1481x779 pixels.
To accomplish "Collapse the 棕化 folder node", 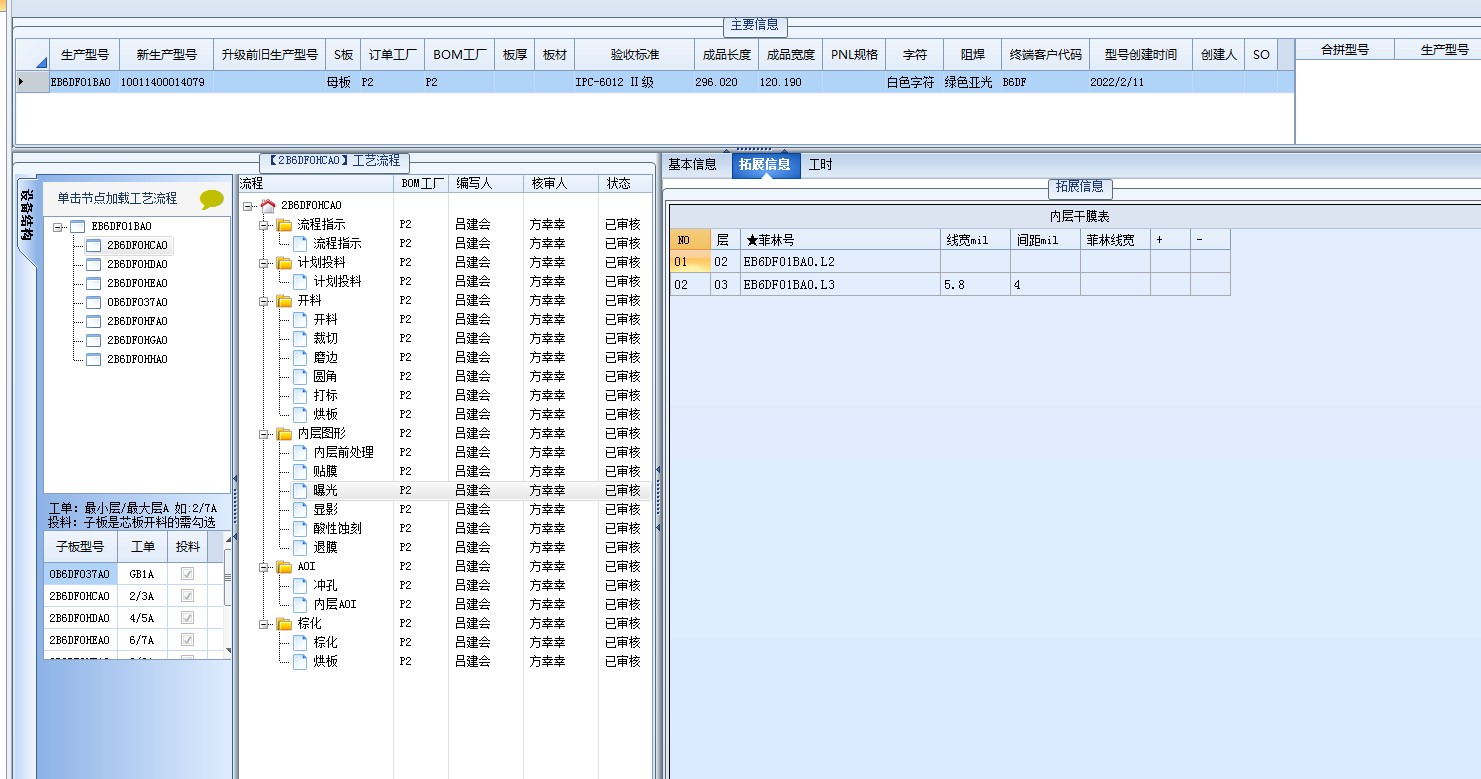I will point(264,624).
